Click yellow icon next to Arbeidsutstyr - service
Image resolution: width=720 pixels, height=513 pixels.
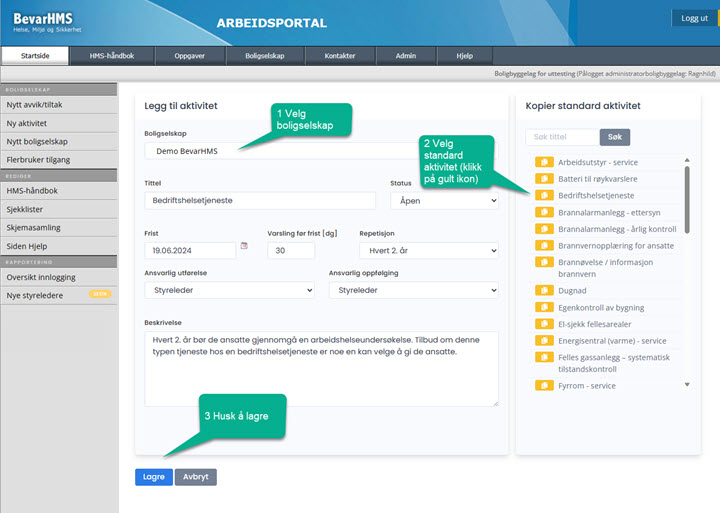(x=544, y=162)
